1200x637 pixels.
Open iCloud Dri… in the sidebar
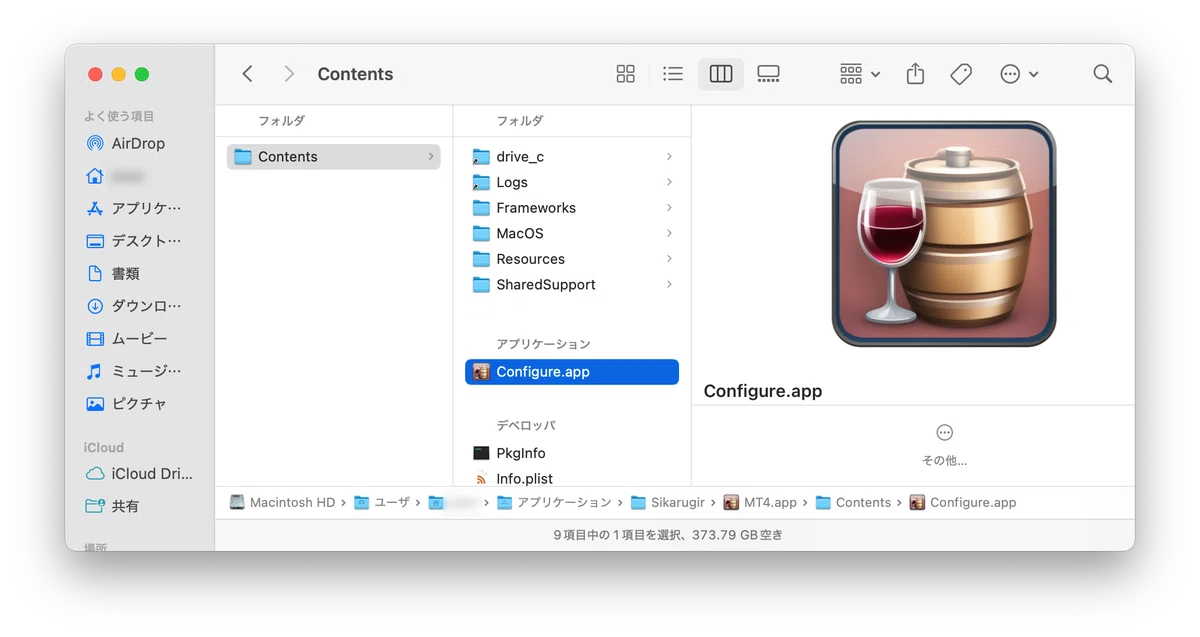[139, 474]
